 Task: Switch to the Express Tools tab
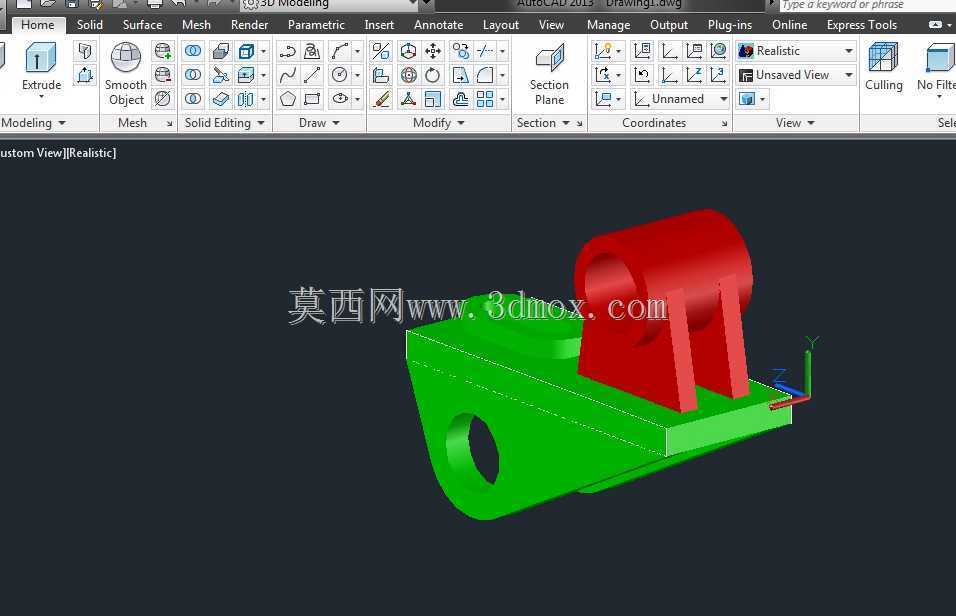pyautogui.click(x=861, y=25)
